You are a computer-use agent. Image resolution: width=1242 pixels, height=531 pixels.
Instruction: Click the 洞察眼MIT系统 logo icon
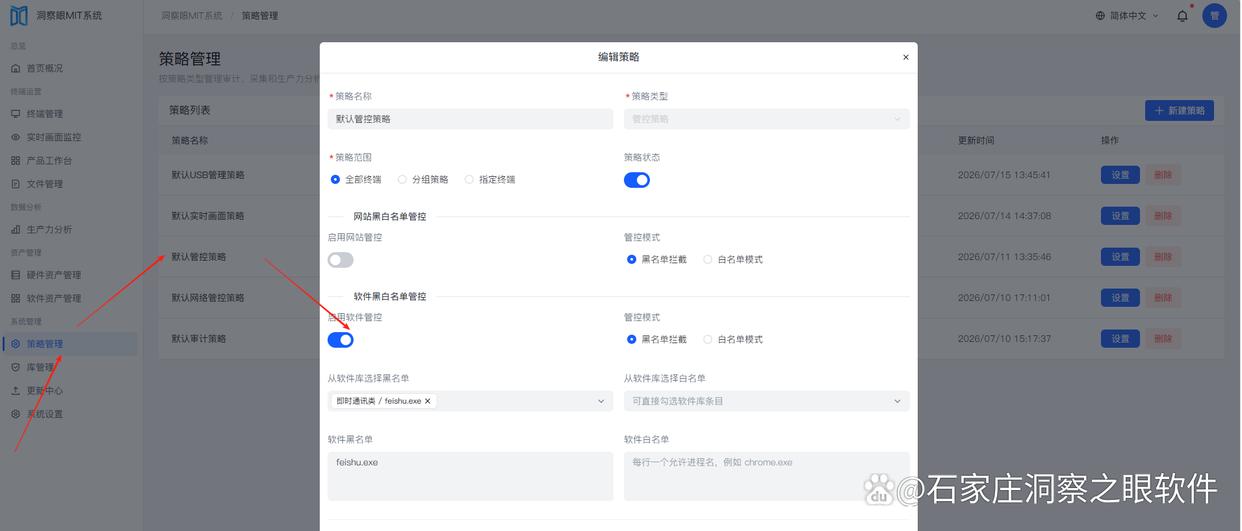[19, 15]
